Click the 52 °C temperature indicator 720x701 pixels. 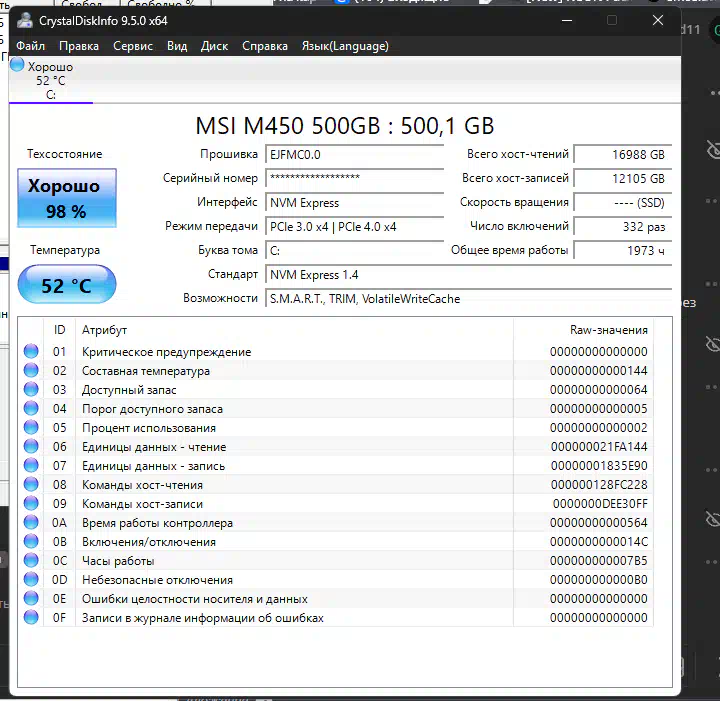67,284
